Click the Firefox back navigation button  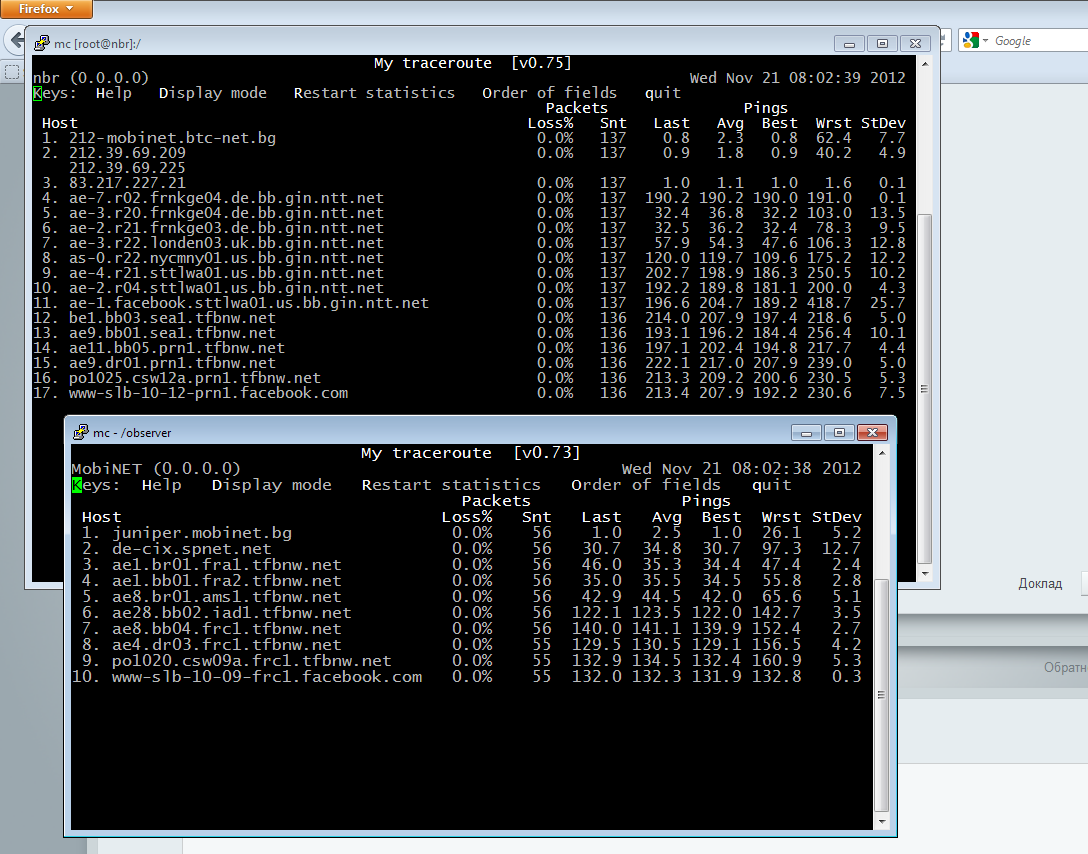[14, 41]
